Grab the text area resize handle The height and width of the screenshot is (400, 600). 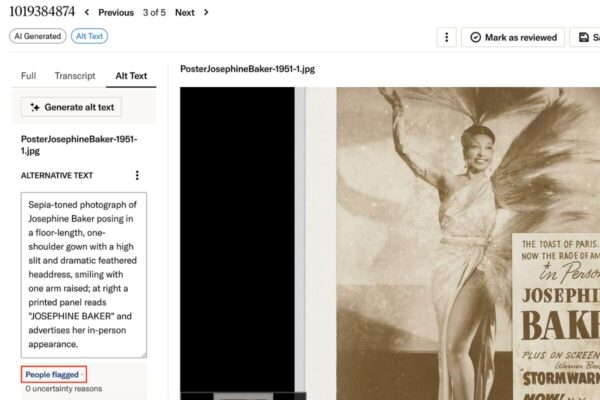click(144, 355)
